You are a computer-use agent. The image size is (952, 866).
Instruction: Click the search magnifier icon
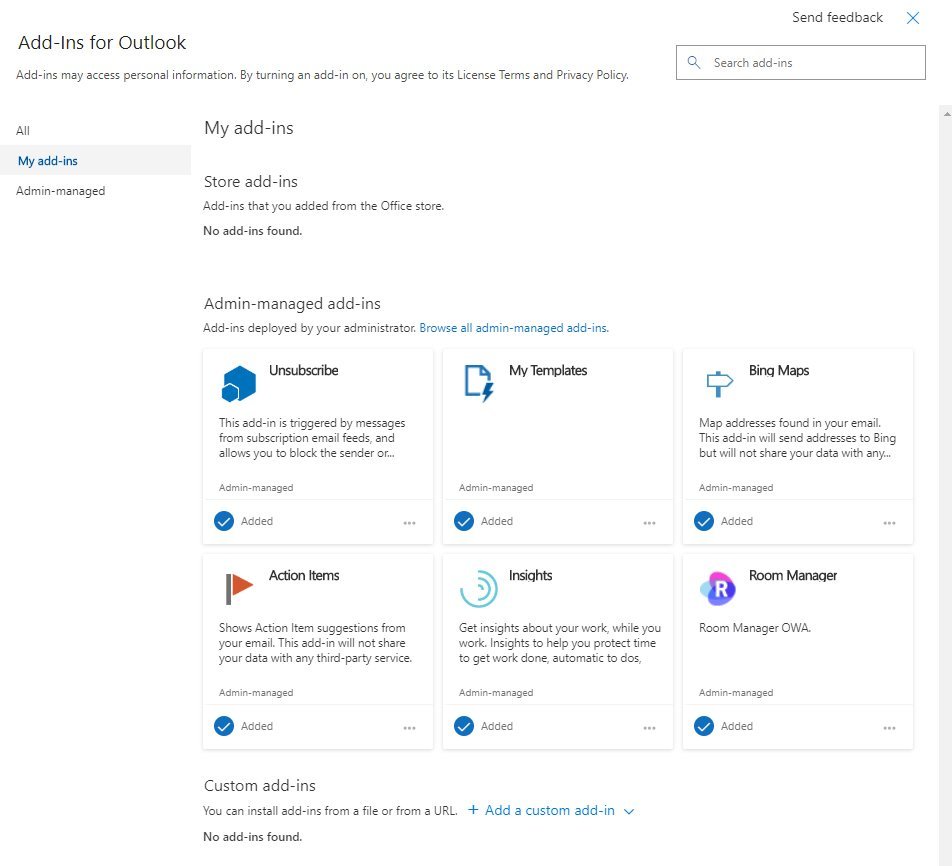click(x=694, y=62)
